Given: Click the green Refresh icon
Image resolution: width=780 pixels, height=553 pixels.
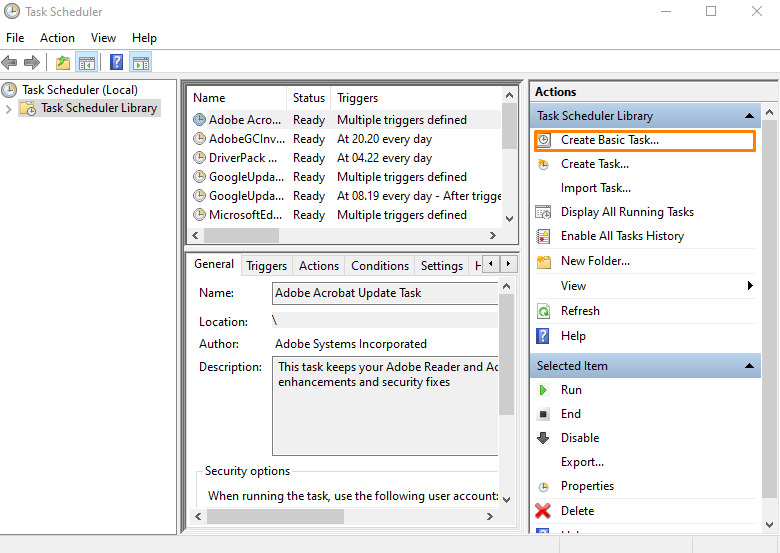Looking at the screenshot, I should [543, 311].
